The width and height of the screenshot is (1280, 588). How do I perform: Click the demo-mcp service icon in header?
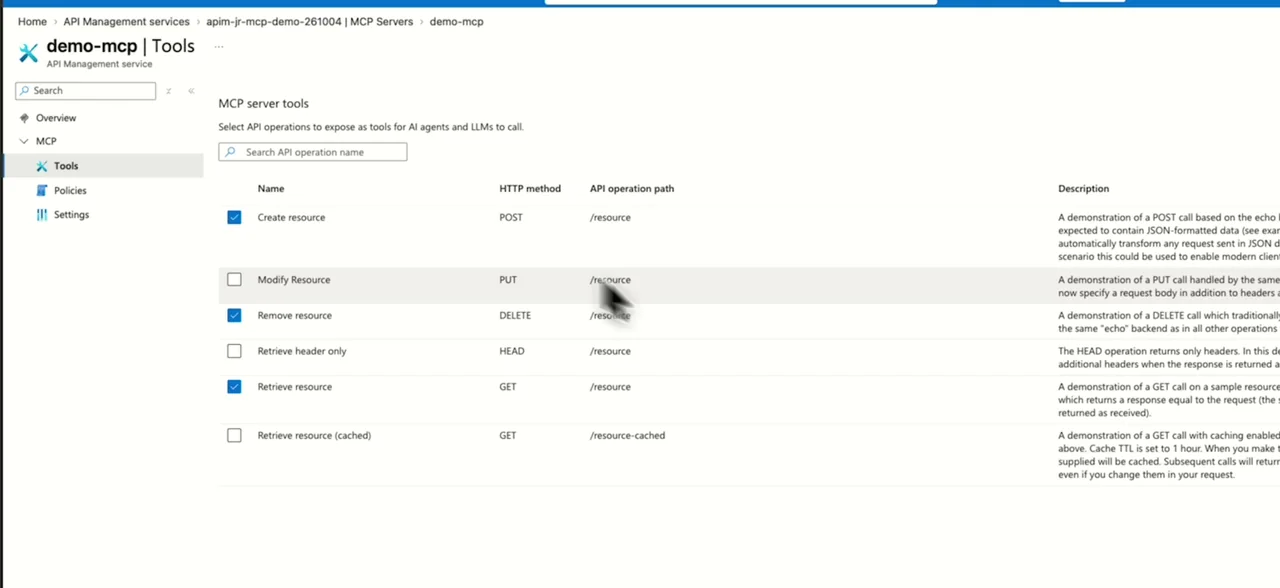pyautogui.click(x=28, y=52)
